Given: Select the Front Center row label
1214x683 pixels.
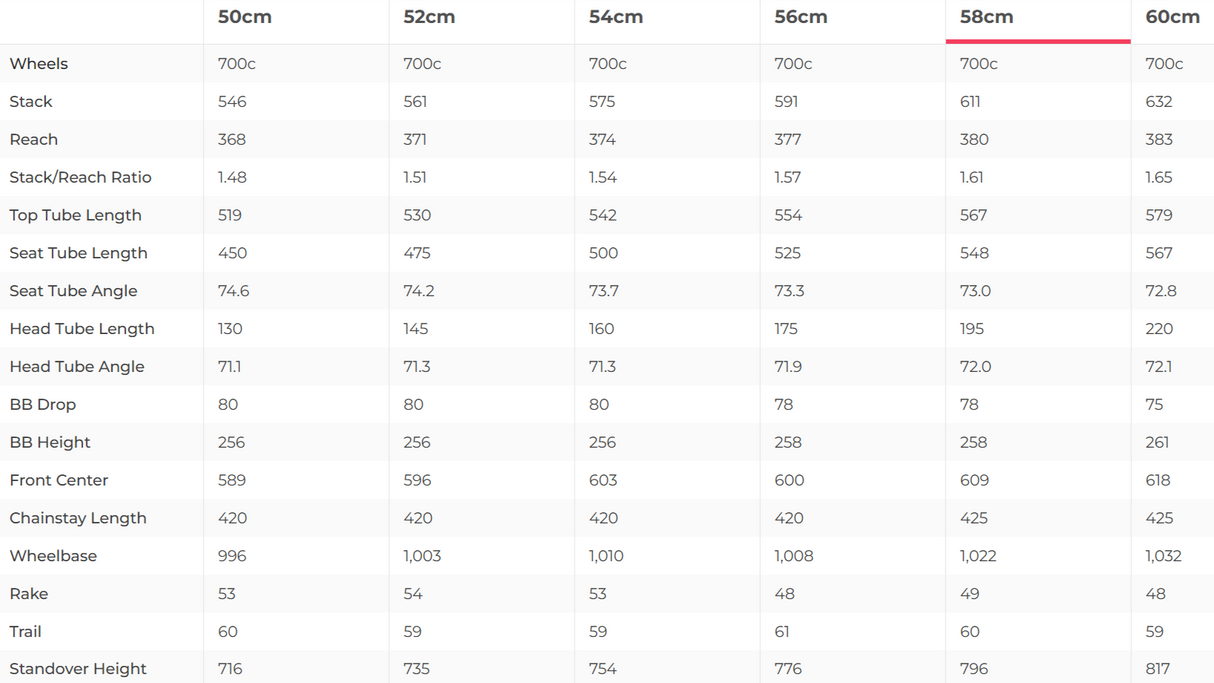Looking at the screenshot, I should (59, 481).
